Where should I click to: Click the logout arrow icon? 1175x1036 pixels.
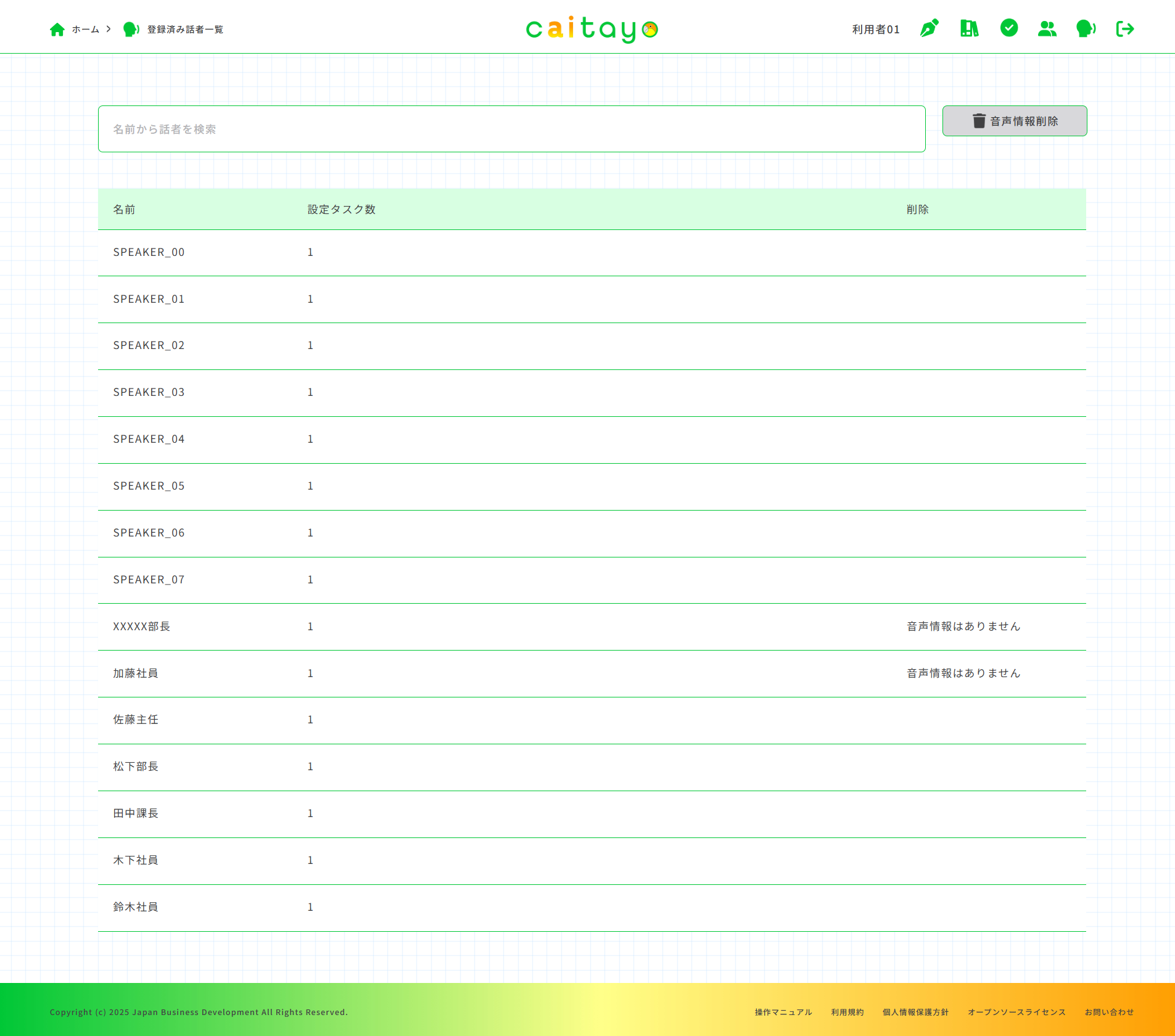1124,28
